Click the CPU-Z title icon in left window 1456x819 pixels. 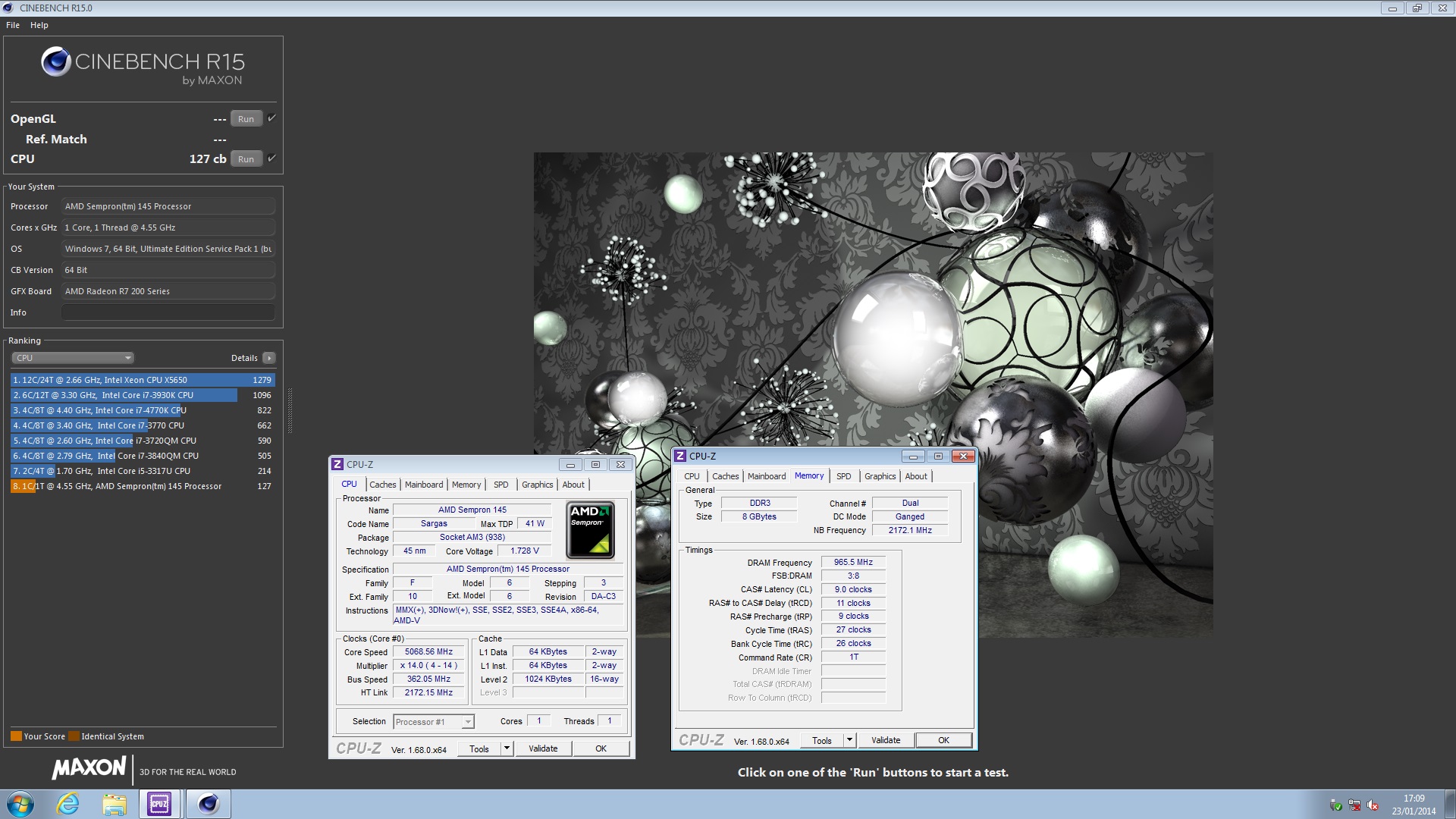[337, 465]
